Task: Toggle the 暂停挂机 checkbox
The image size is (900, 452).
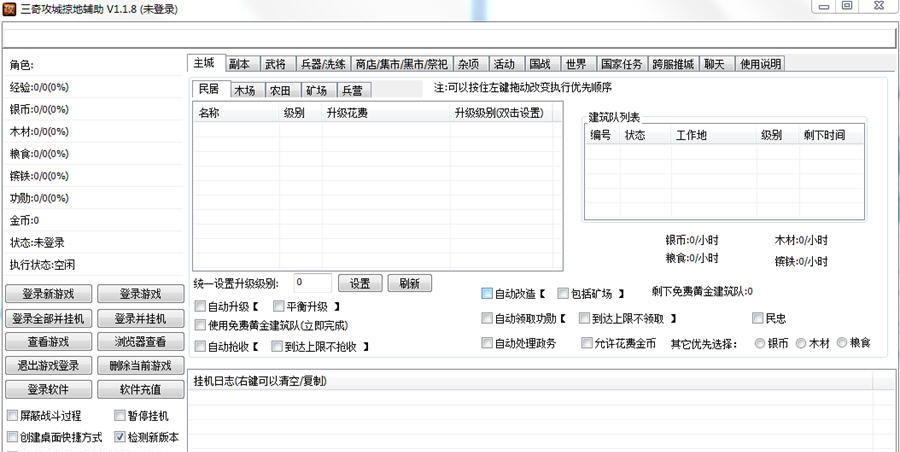Action: point(119,415)
